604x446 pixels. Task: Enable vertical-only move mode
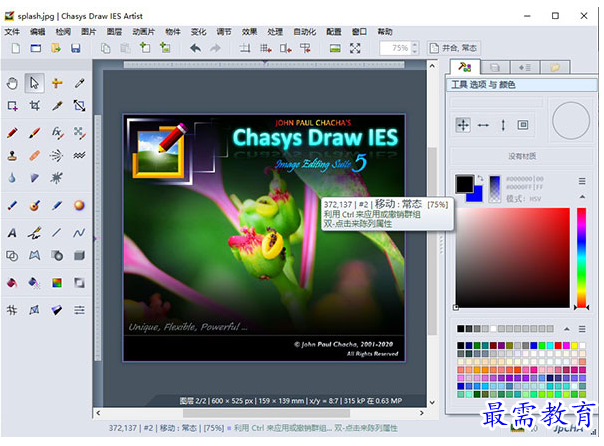(503, 125)
